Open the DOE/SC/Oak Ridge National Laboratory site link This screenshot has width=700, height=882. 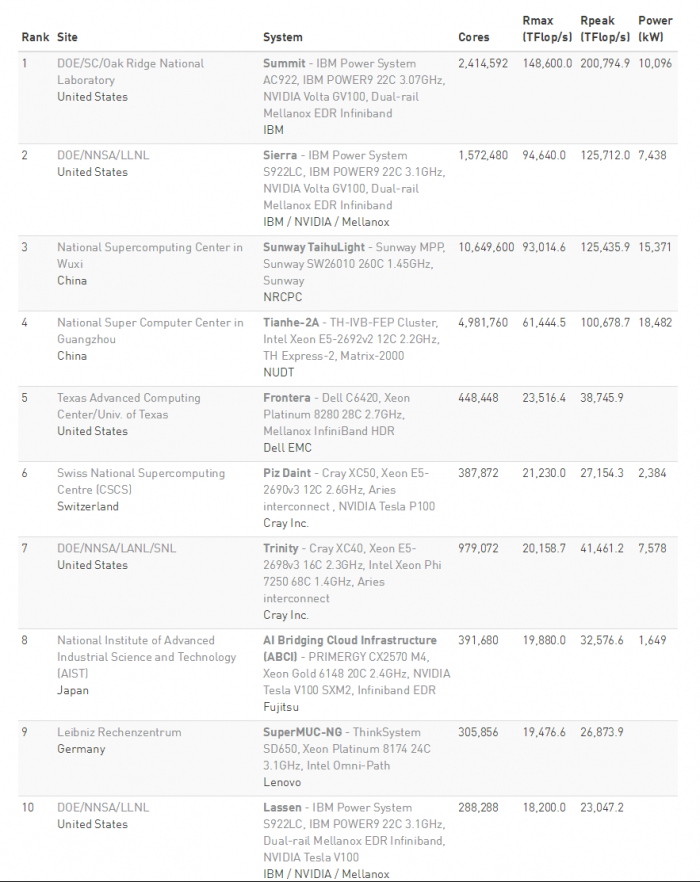130,71
